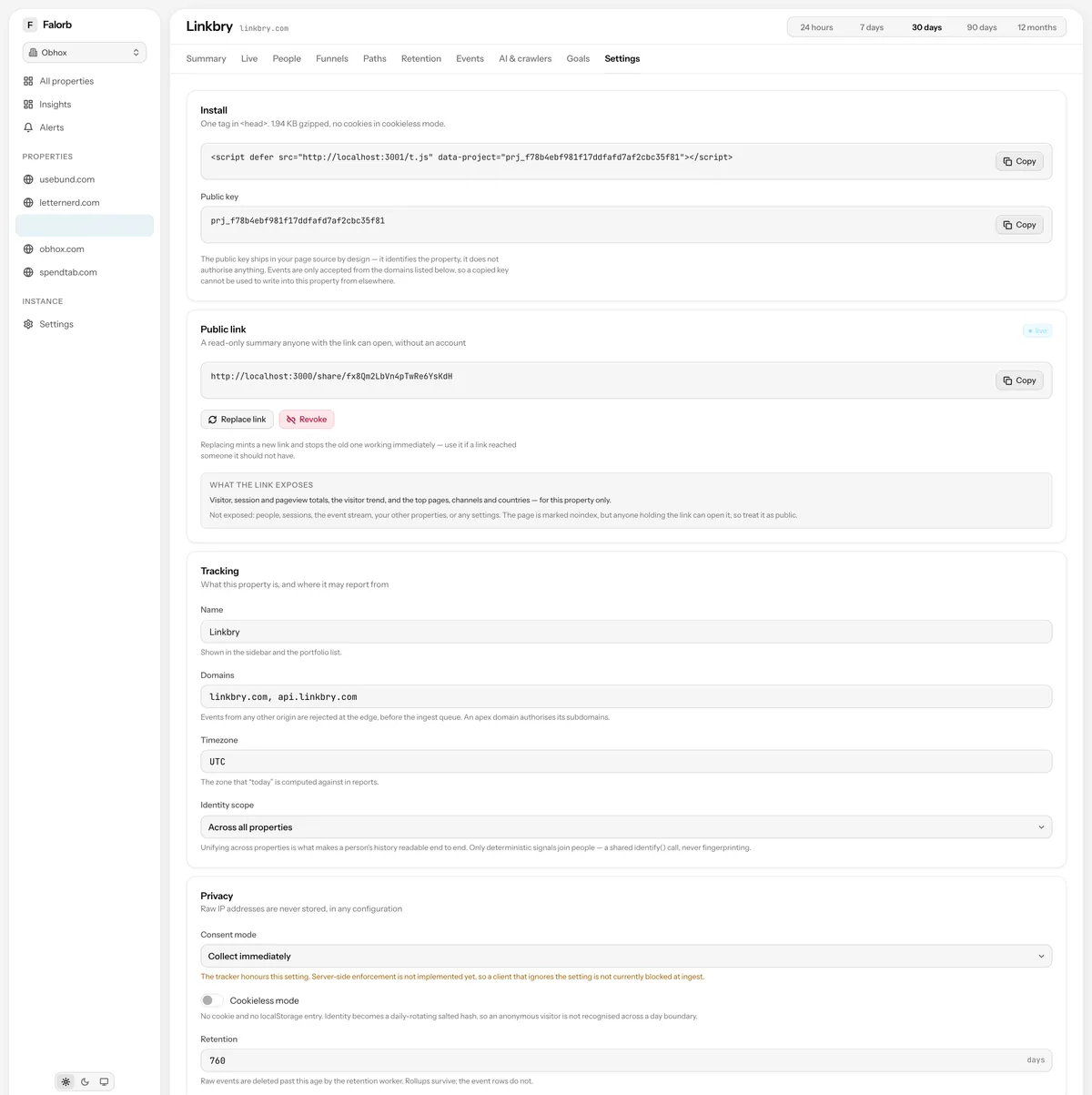Switch to the Retention tab
This screenshot has width=1092, height=1095.
coord(421,58)
